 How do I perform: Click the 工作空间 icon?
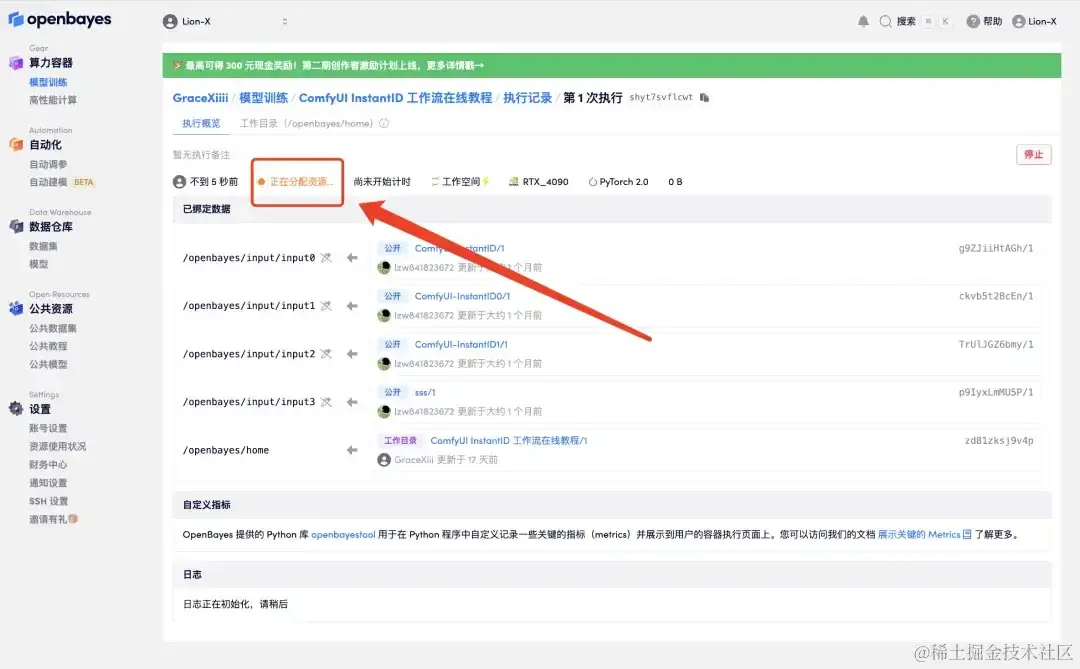tap(435, 182)
